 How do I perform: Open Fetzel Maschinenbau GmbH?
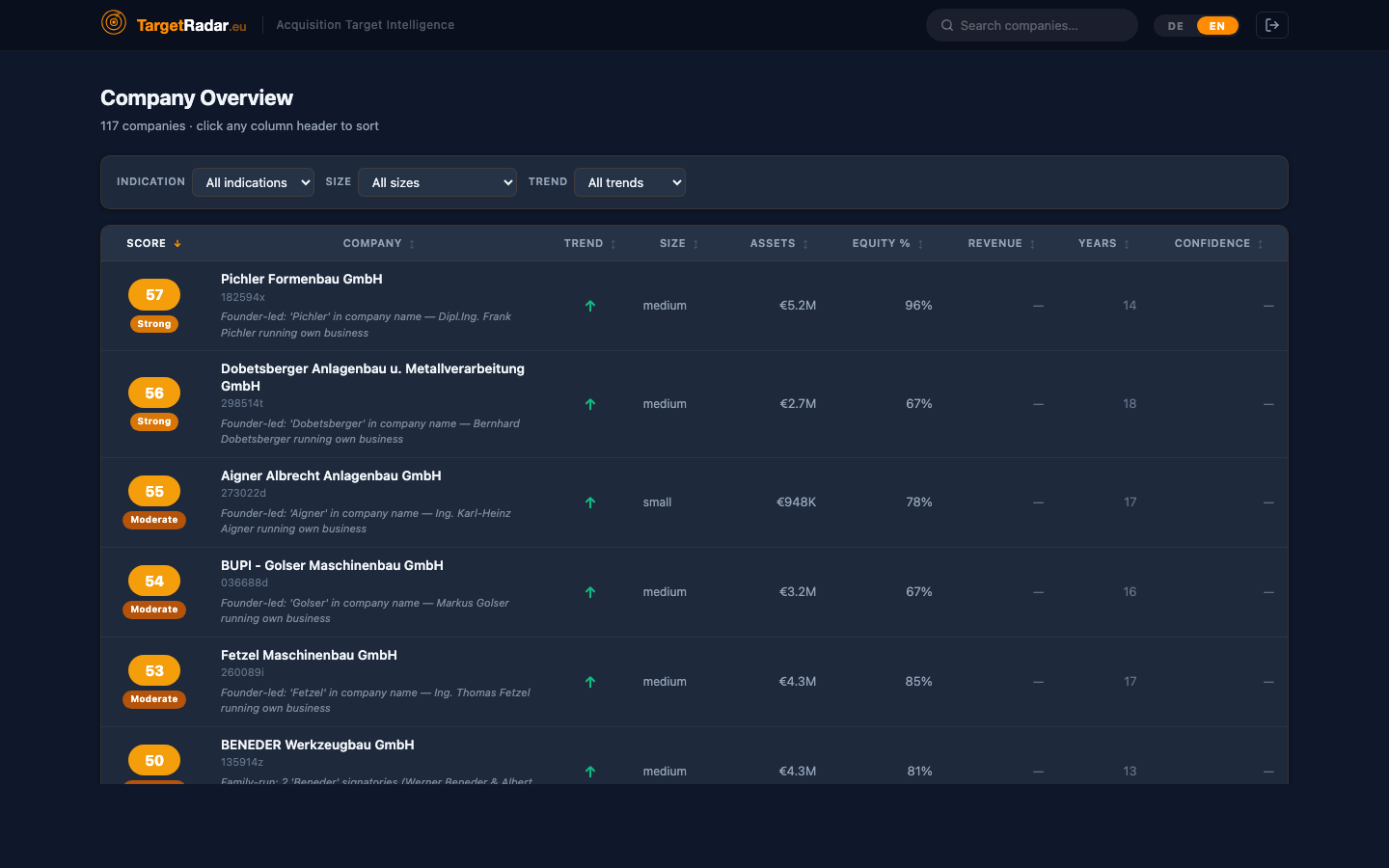(x=309, y=655)
